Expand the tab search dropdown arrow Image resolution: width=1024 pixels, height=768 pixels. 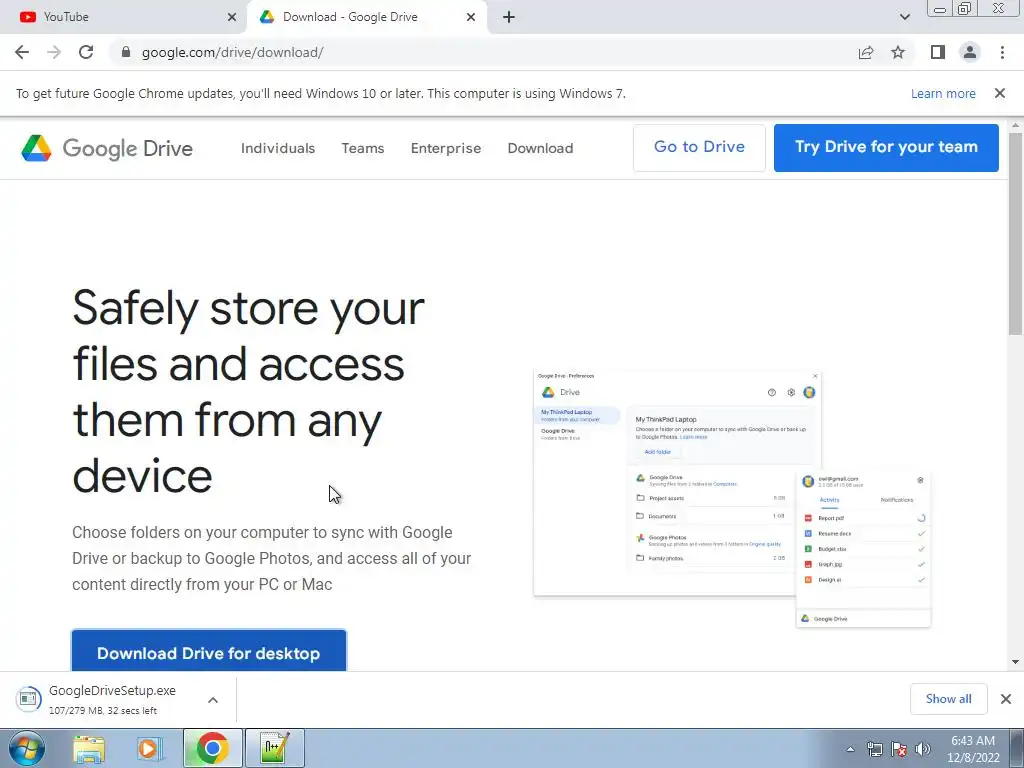904,17
